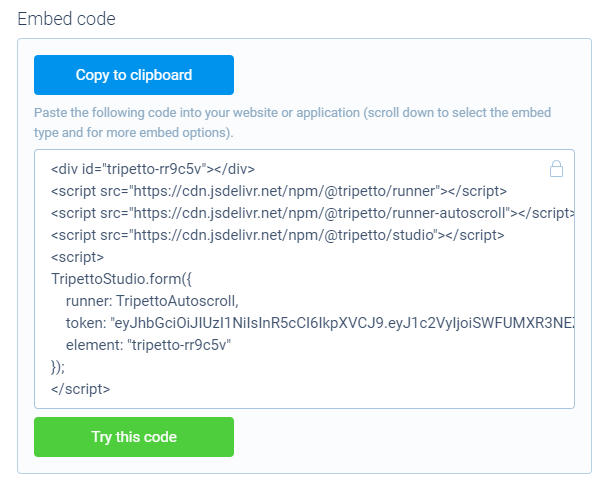Click the TripettoStudio.form({ line

click(x=121, y=279)
